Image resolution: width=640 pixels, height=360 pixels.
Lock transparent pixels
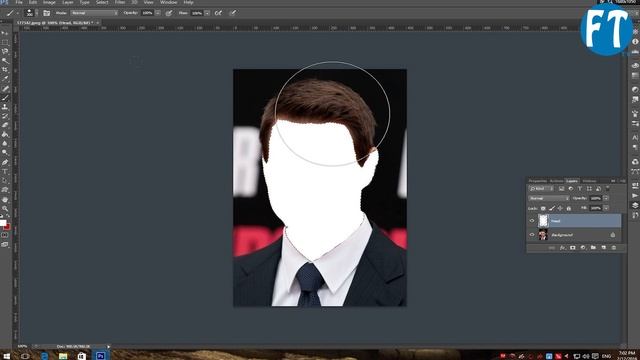(x=543, y=208)
